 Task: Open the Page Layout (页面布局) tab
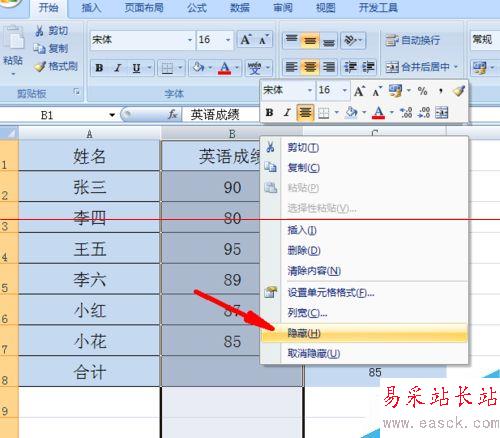(x=144, y=7)
